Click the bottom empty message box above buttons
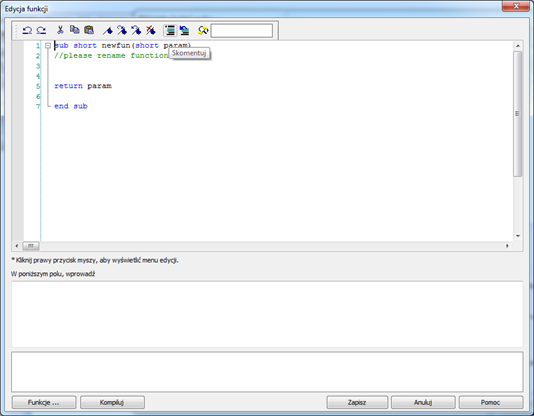 267,372
